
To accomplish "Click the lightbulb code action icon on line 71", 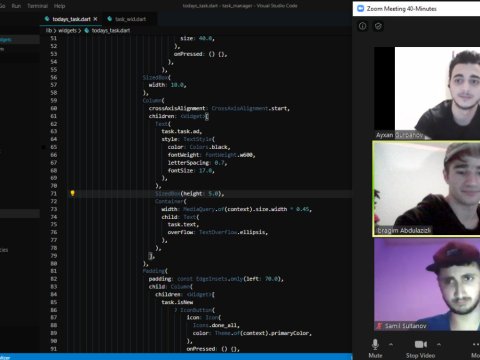I will click(72, 193).
